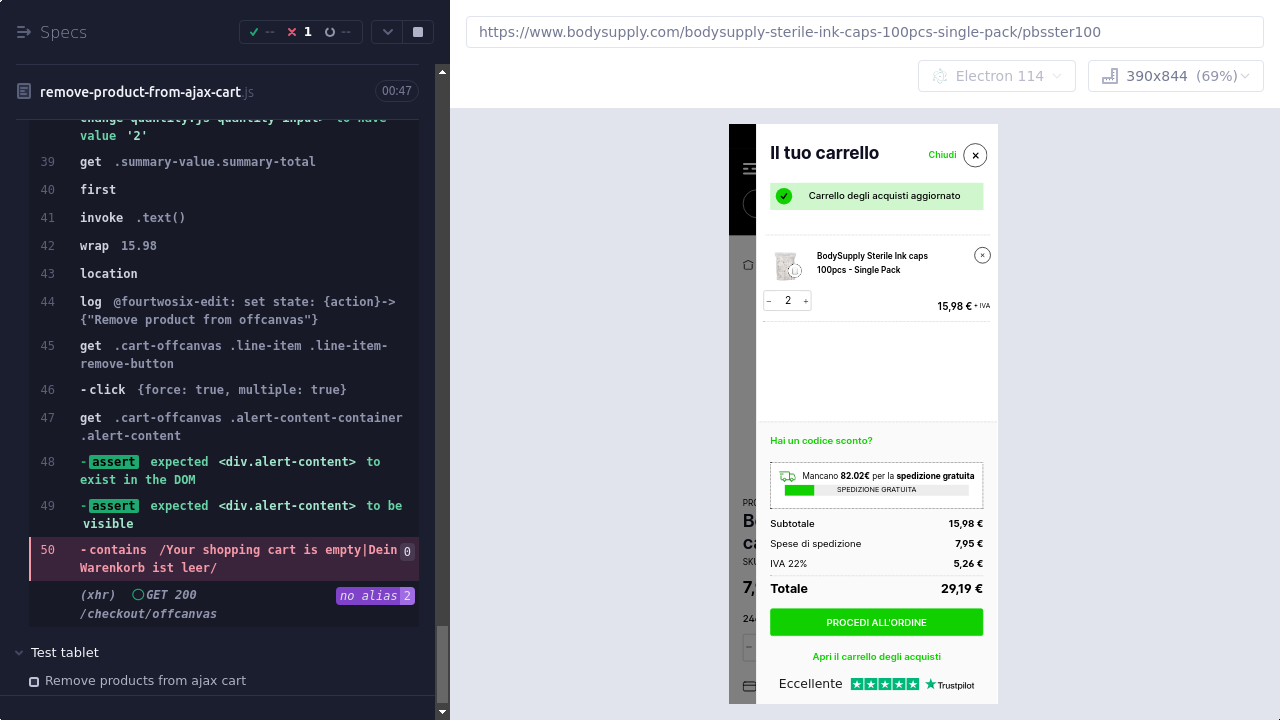Click the URL address field
1280x720 pixels.
coord(864,32)
